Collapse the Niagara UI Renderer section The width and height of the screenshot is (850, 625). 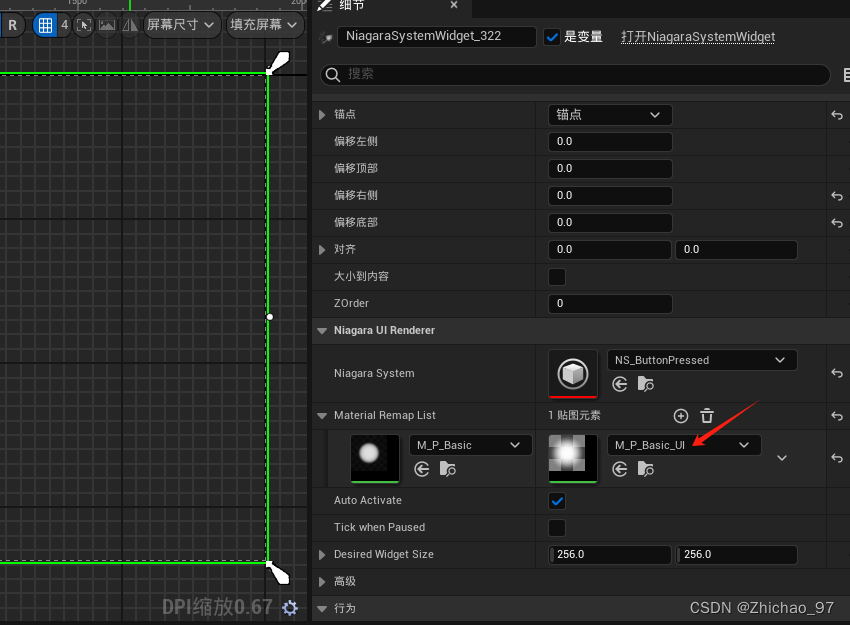tap(321, 330)
